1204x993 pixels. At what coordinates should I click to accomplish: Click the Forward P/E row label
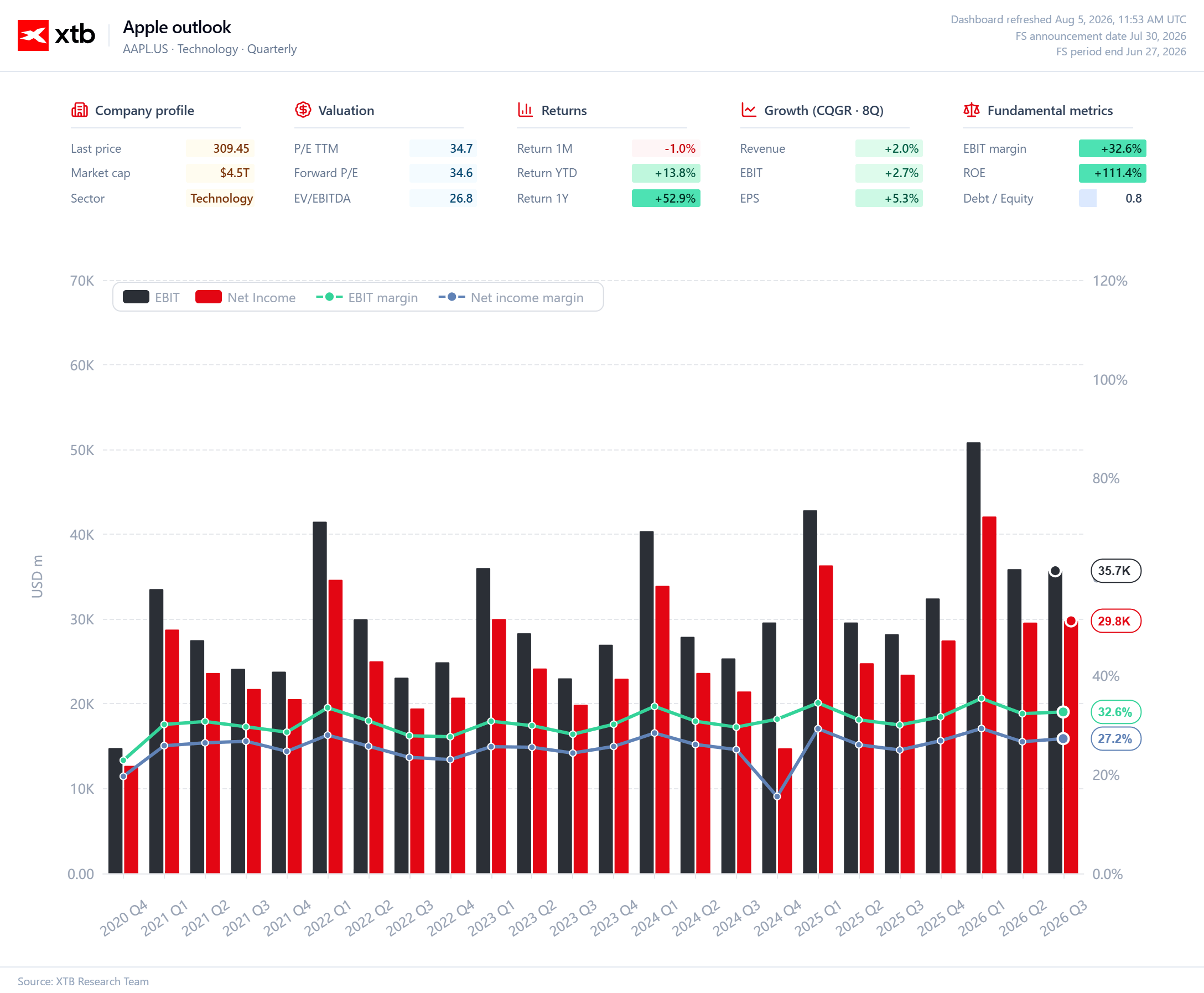(x=326, y=173)
